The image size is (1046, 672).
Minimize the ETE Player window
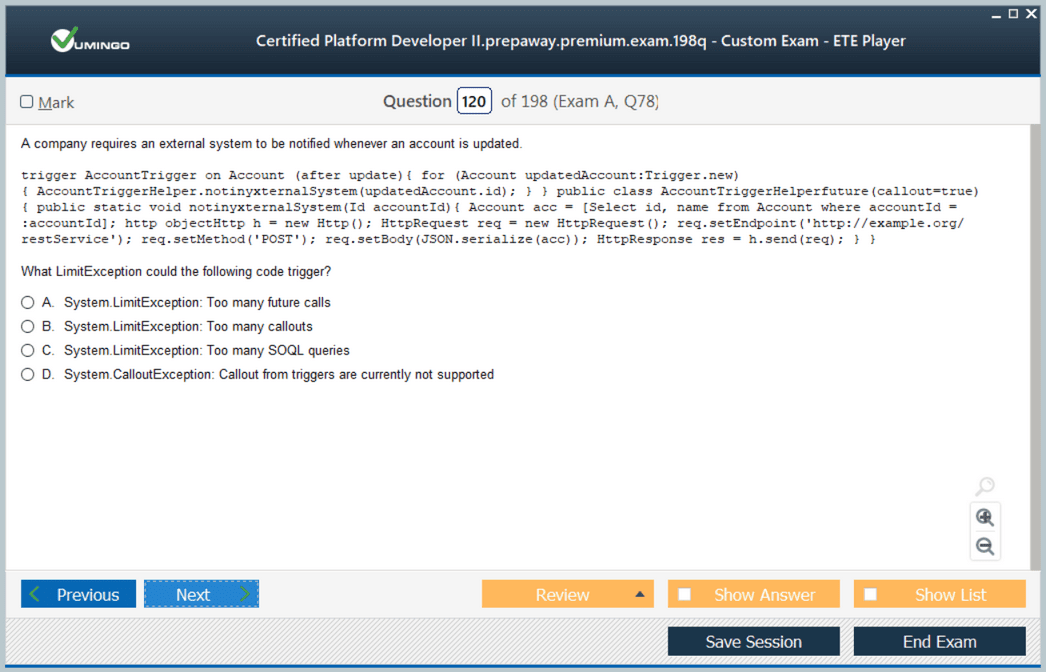[x=997, y=15]
